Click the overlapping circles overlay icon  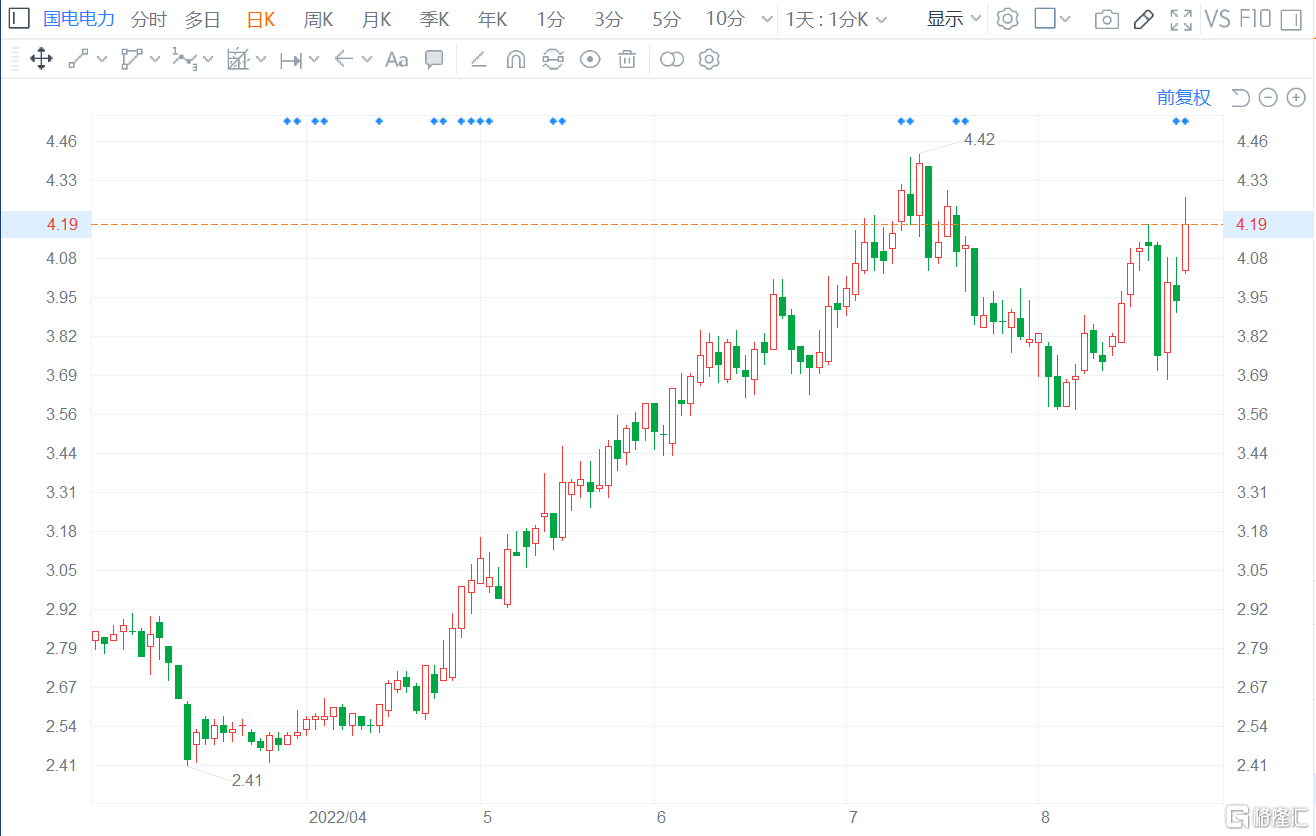672,59
